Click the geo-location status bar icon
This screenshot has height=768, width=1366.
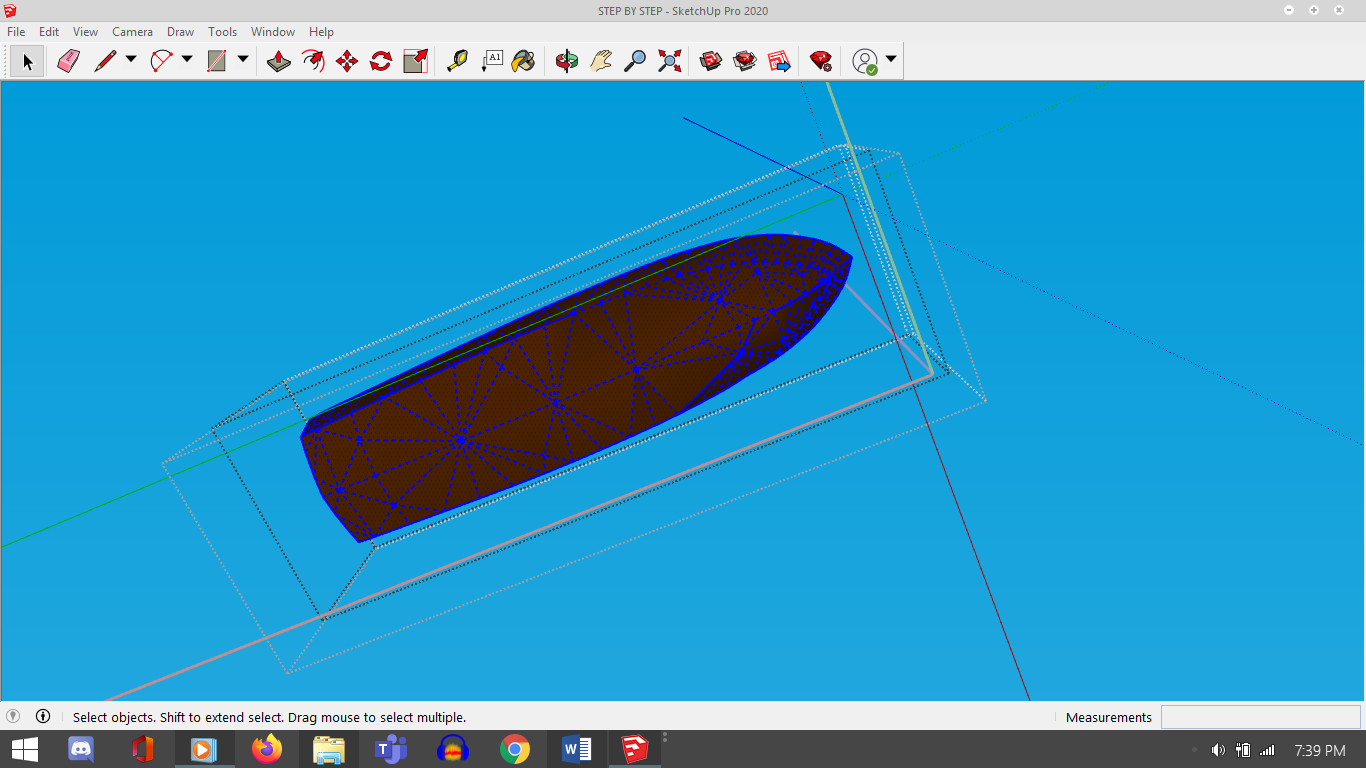pos(13,716)
